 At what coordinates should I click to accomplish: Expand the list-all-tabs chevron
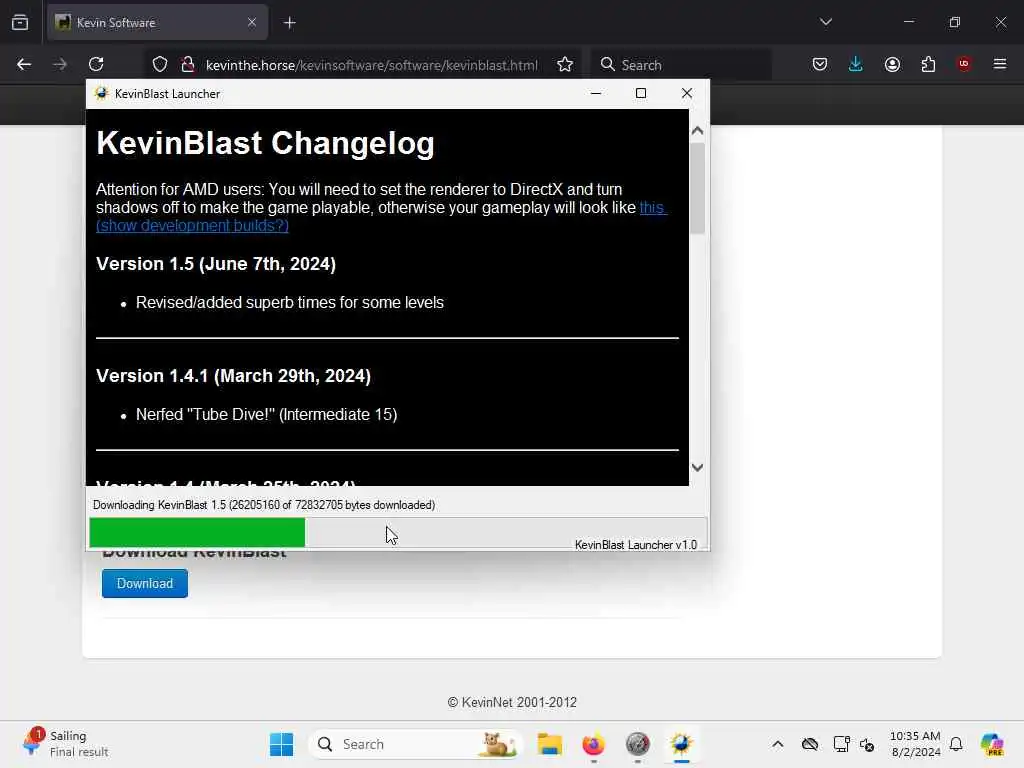click(x=825, y=22)
